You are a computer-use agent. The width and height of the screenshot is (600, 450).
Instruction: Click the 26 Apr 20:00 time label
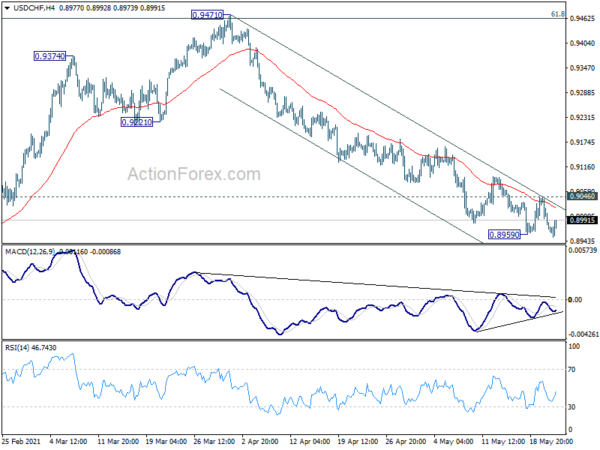(406, 442)
